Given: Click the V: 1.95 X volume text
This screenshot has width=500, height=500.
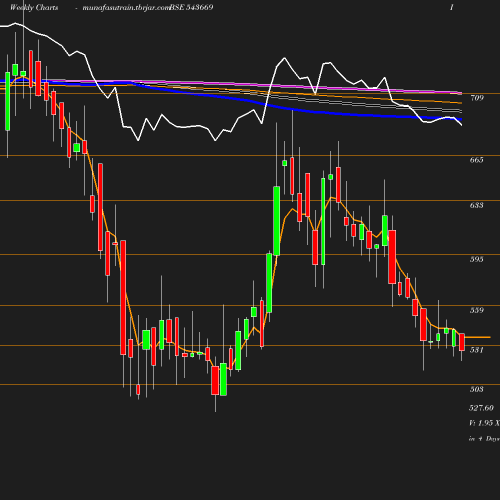Looking at the screenshot, I should coord(484,423).
